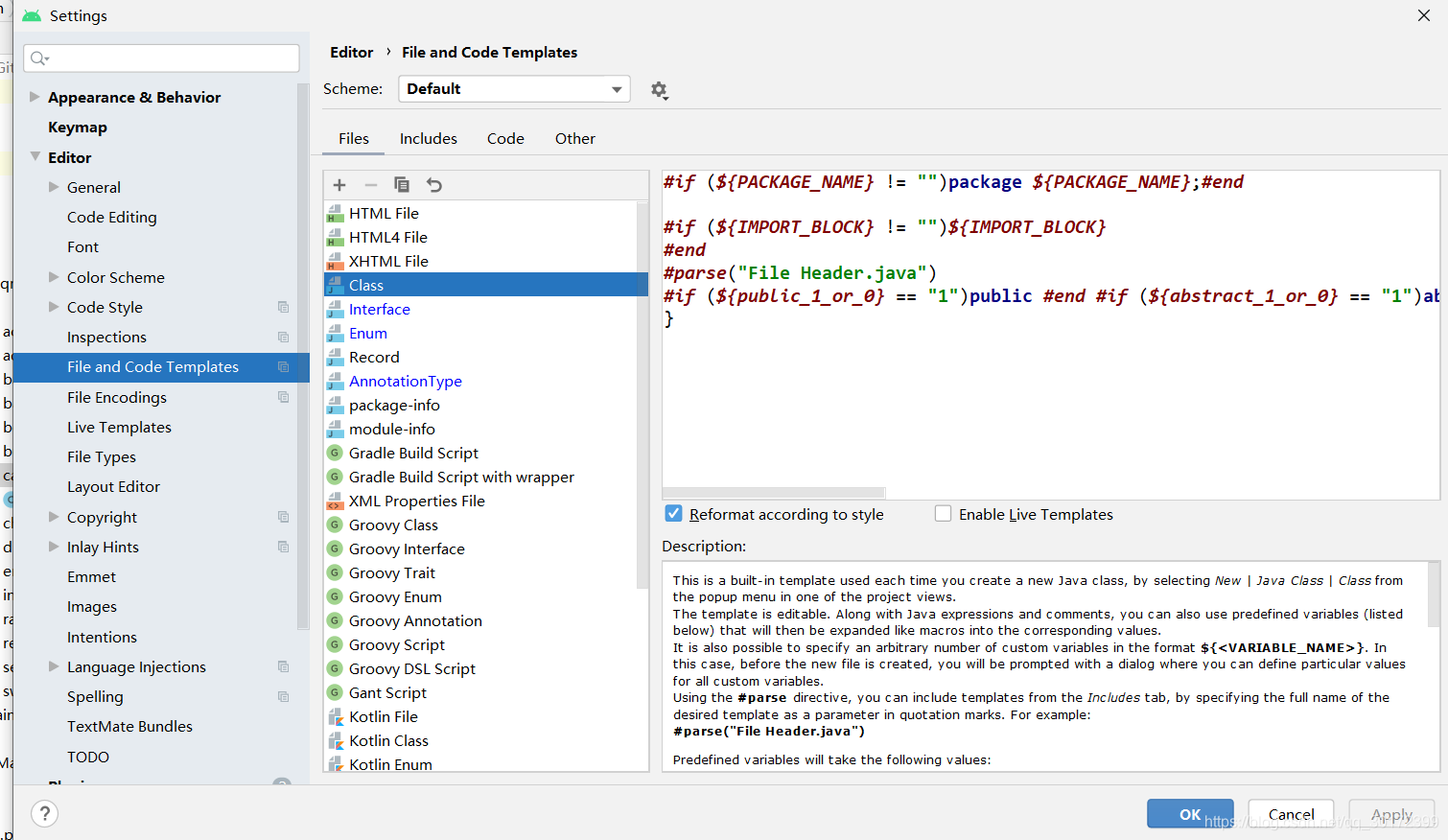Click project-level icon next to Language Injections
1448x840 pixels.
tap(283, 666)
